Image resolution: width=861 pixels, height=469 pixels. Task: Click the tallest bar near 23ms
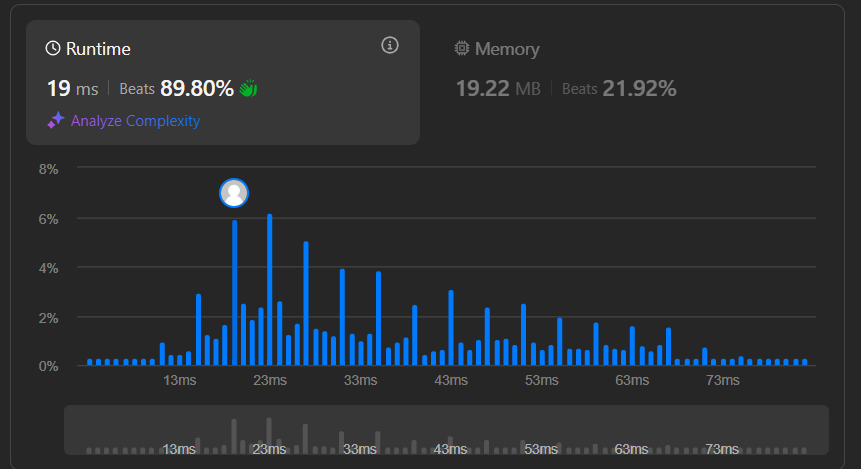tap(270, 290)
